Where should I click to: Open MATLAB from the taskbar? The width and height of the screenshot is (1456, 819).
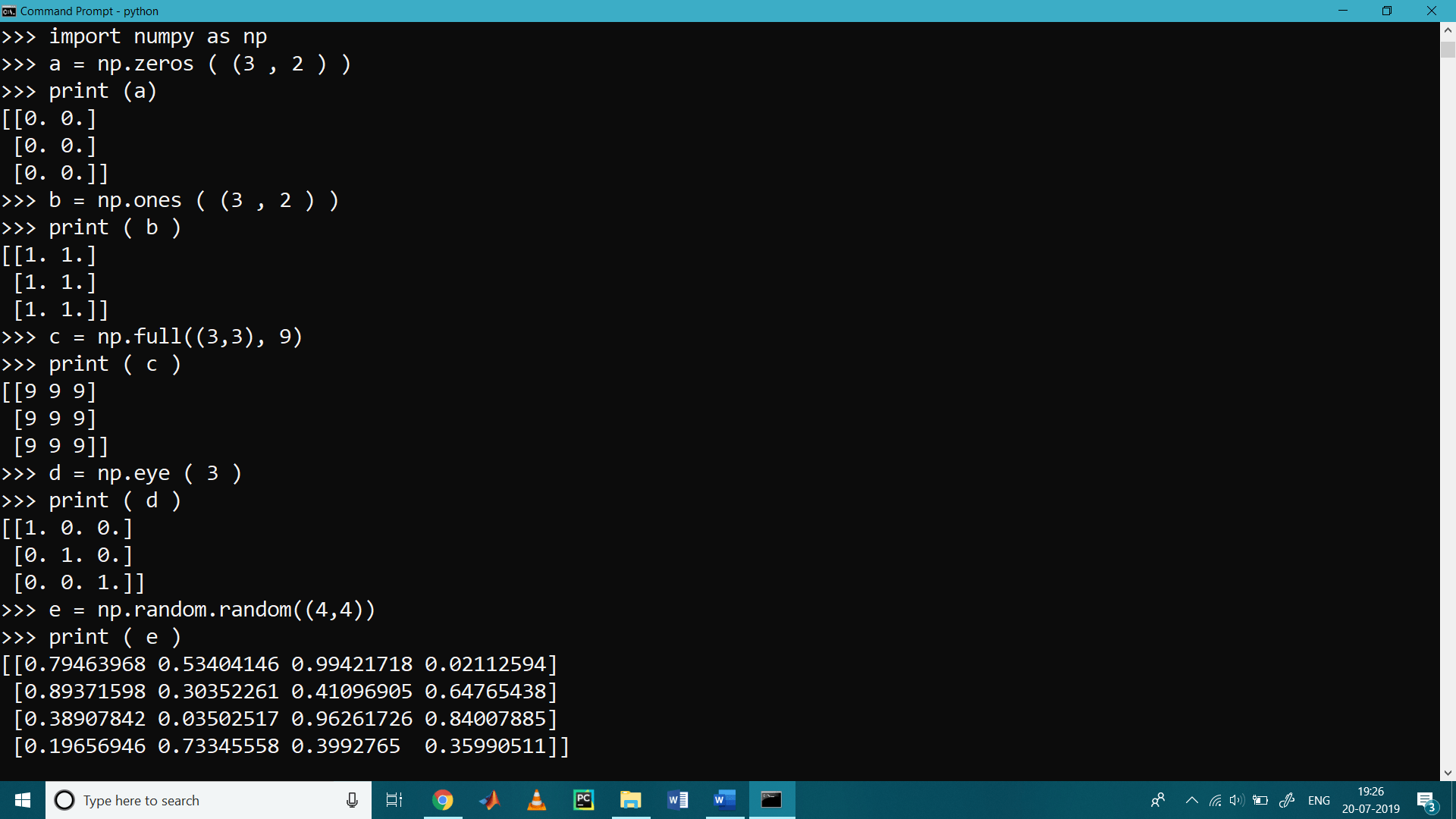click(490, 800)
